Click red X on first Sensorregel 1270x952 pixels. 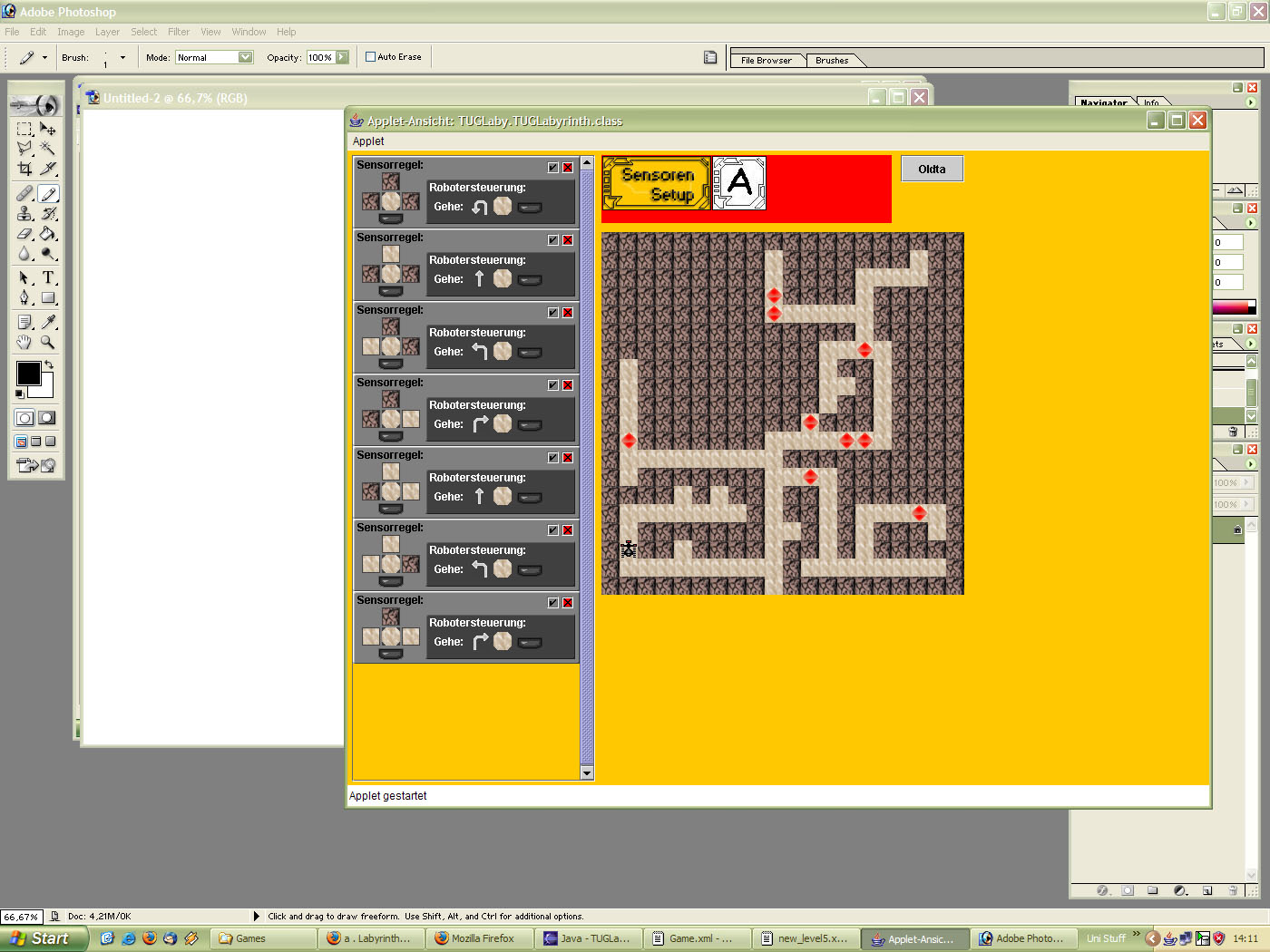click(568, 168)
